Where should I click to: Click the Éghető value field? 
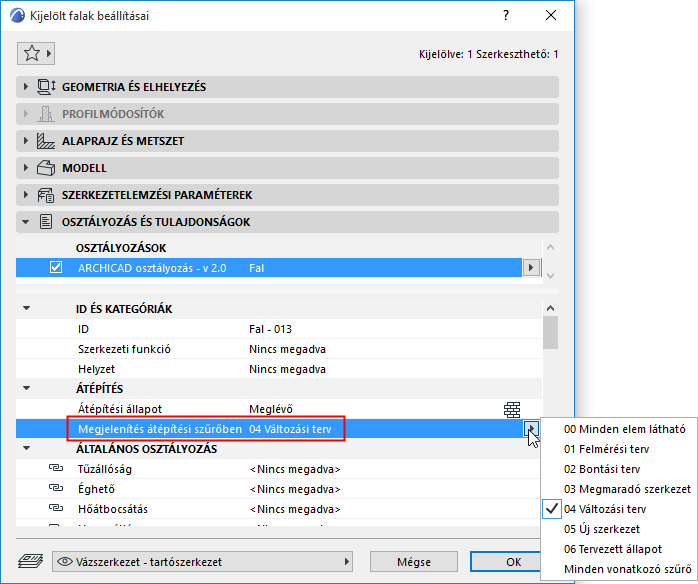pyautogui.click(x=295, y=489)
